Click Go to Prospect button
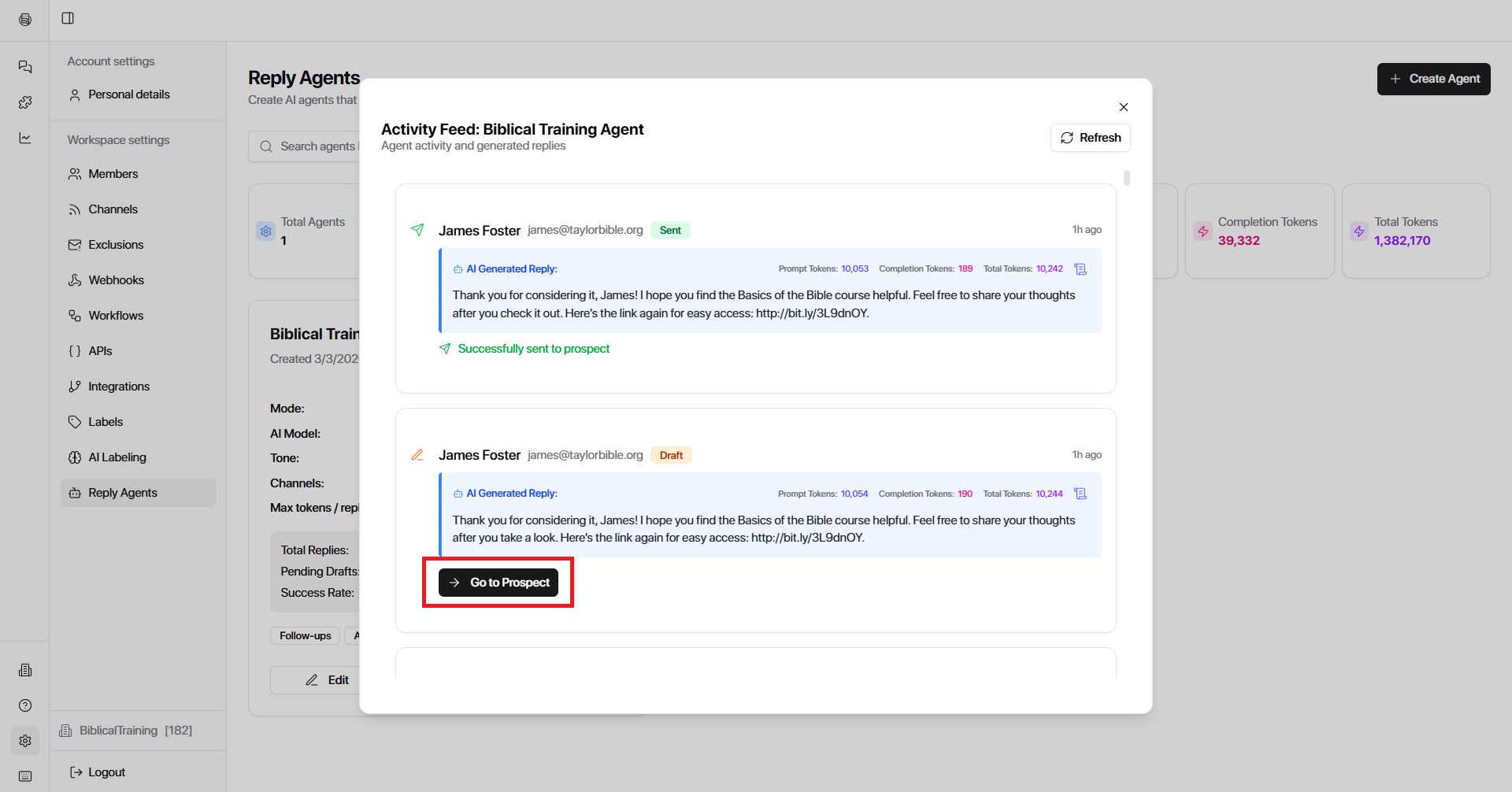The image size is (1512, 792). coord(498,583)
